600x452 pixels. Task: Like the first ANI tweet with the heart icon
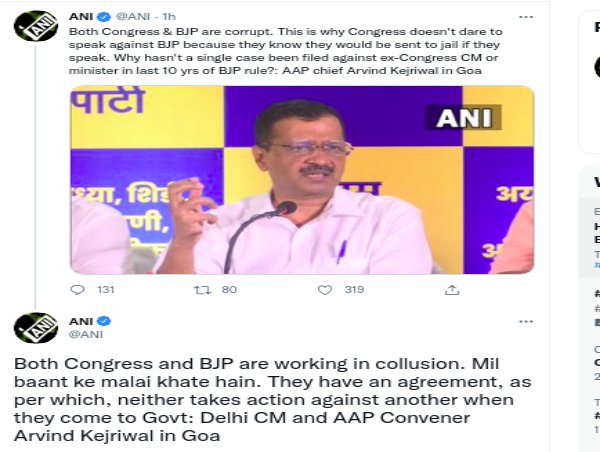point(324,290)
